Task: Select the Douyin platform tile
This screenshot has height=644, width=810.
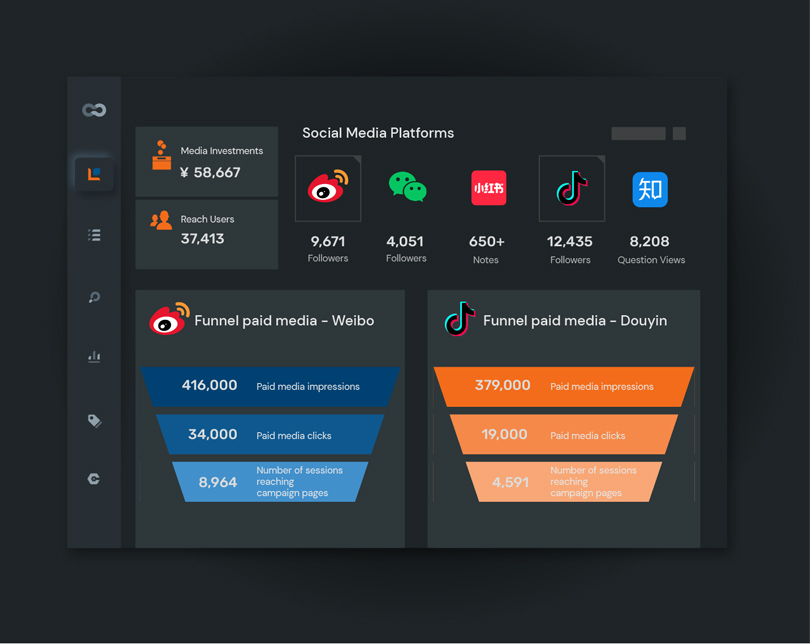Action: point(571,189)
